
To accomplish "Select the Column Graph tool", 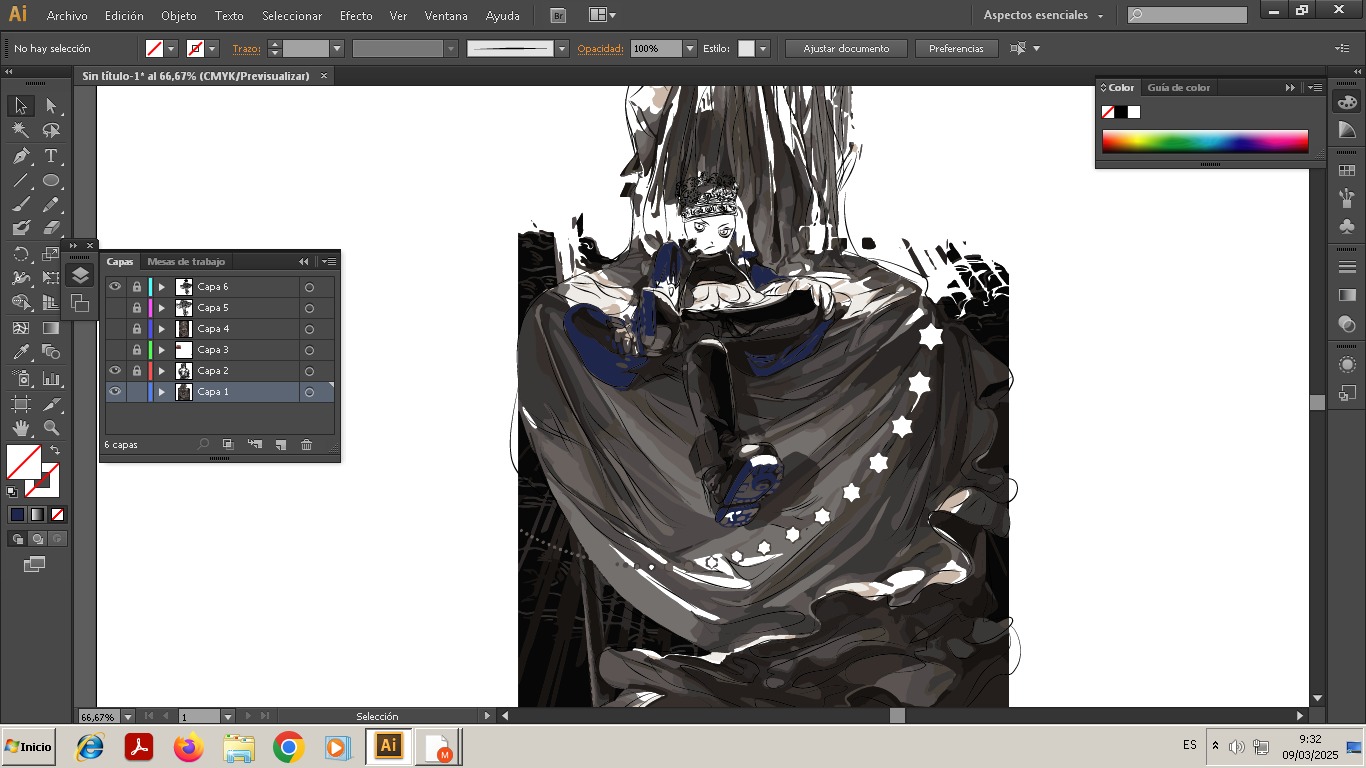I will tap(51, 379).
